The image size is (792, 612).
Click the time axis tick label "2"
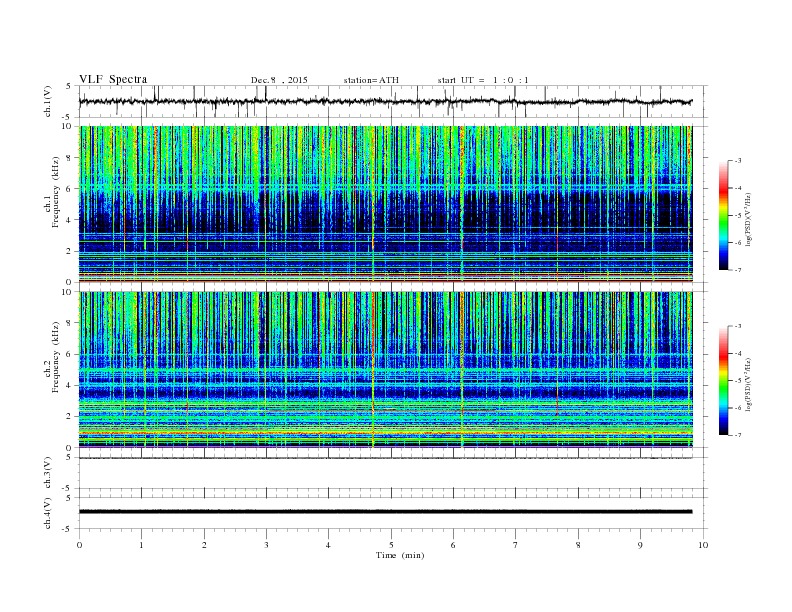coord(204,545)
